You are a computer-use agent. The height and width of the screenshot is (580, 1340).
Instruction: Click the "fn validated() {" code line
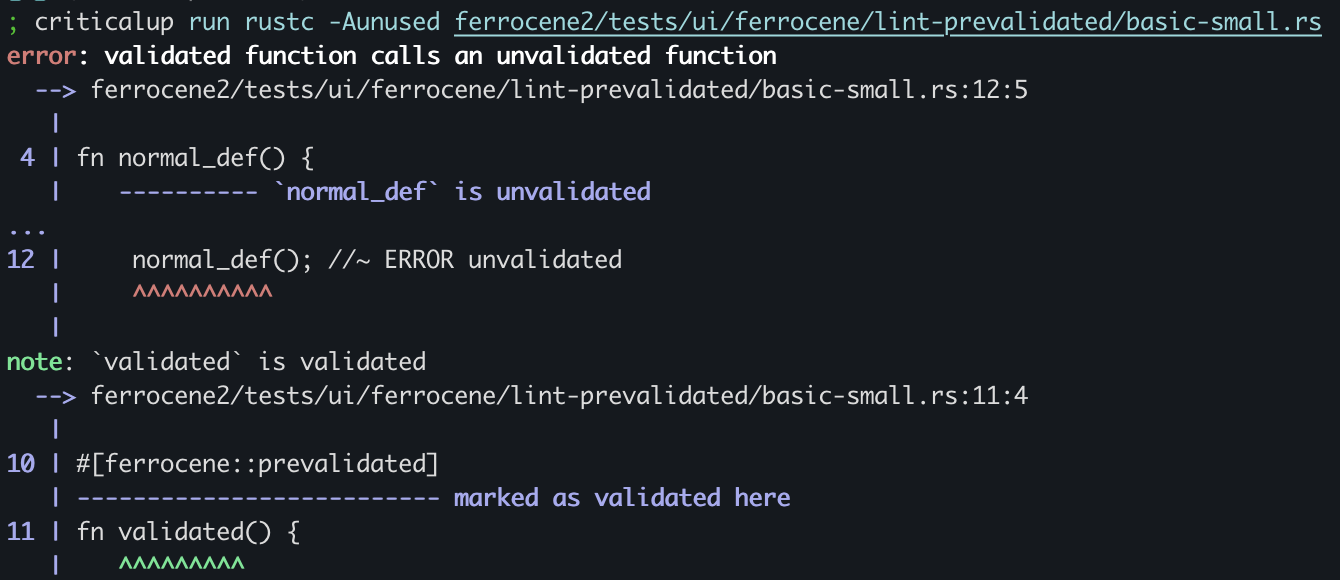coord(188,532)
